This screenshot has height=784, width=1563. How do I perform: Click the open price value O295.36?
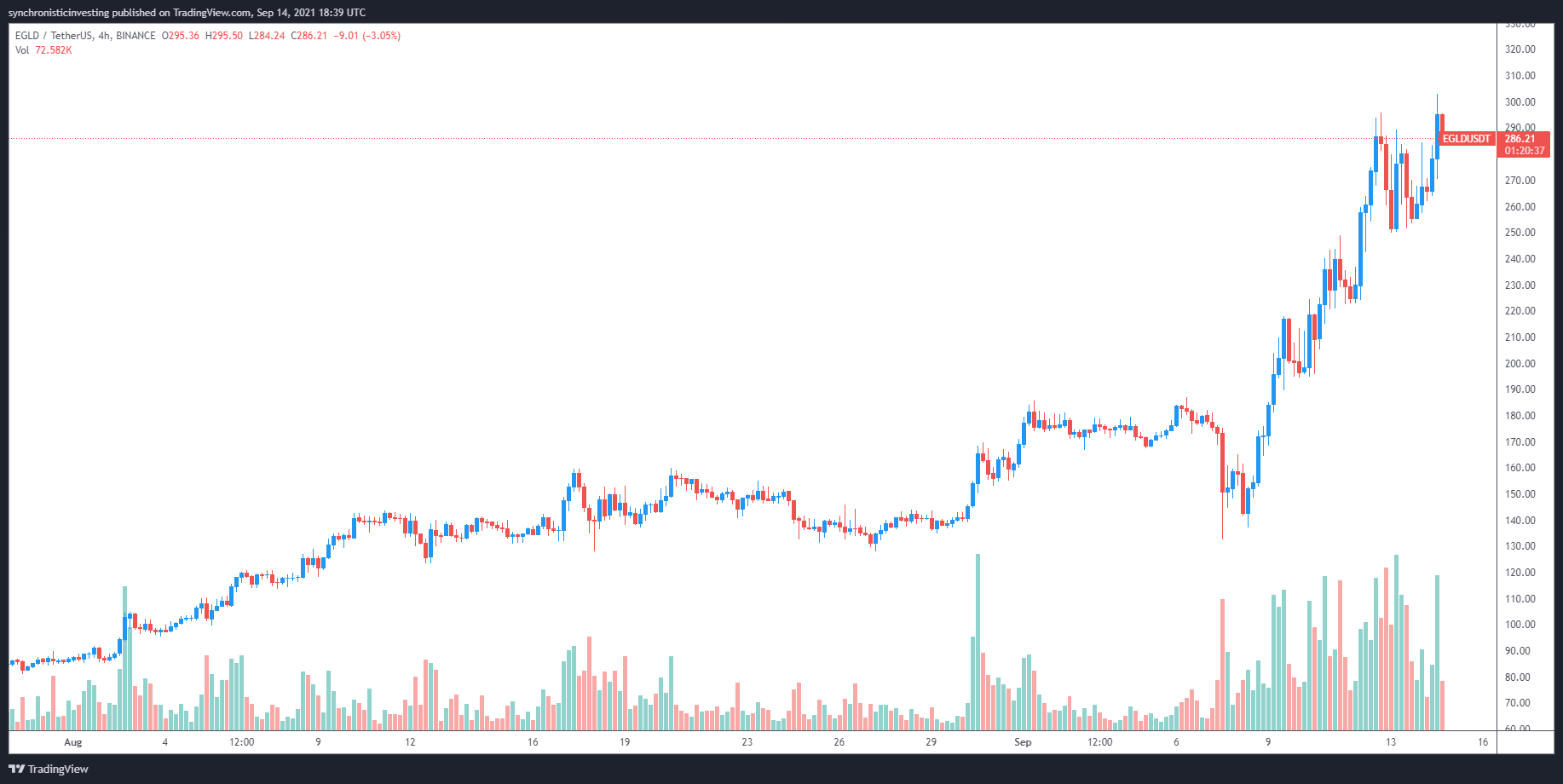[x=181, y=36]
